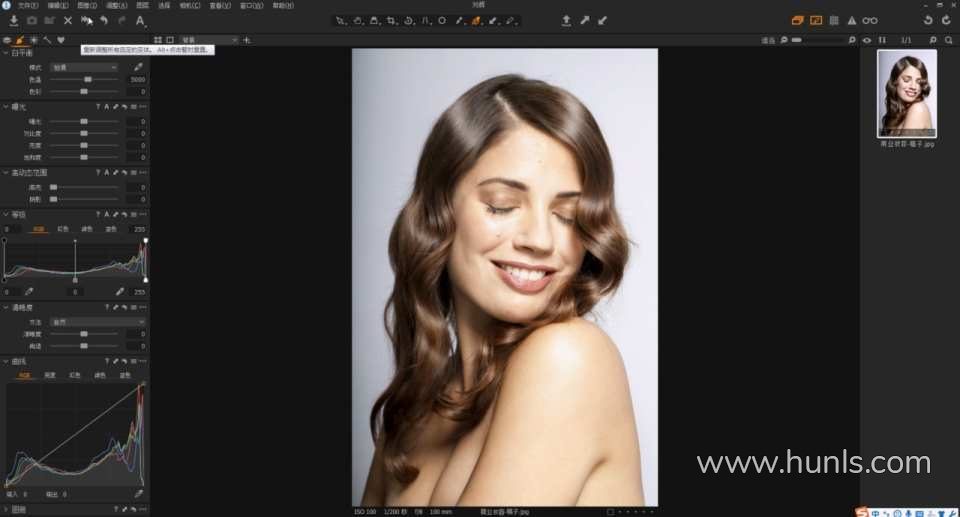The width and height of the screenshot is (960, 517).
Task: Adjust the 对比度 contrast slider
Action: coord(84,133)
